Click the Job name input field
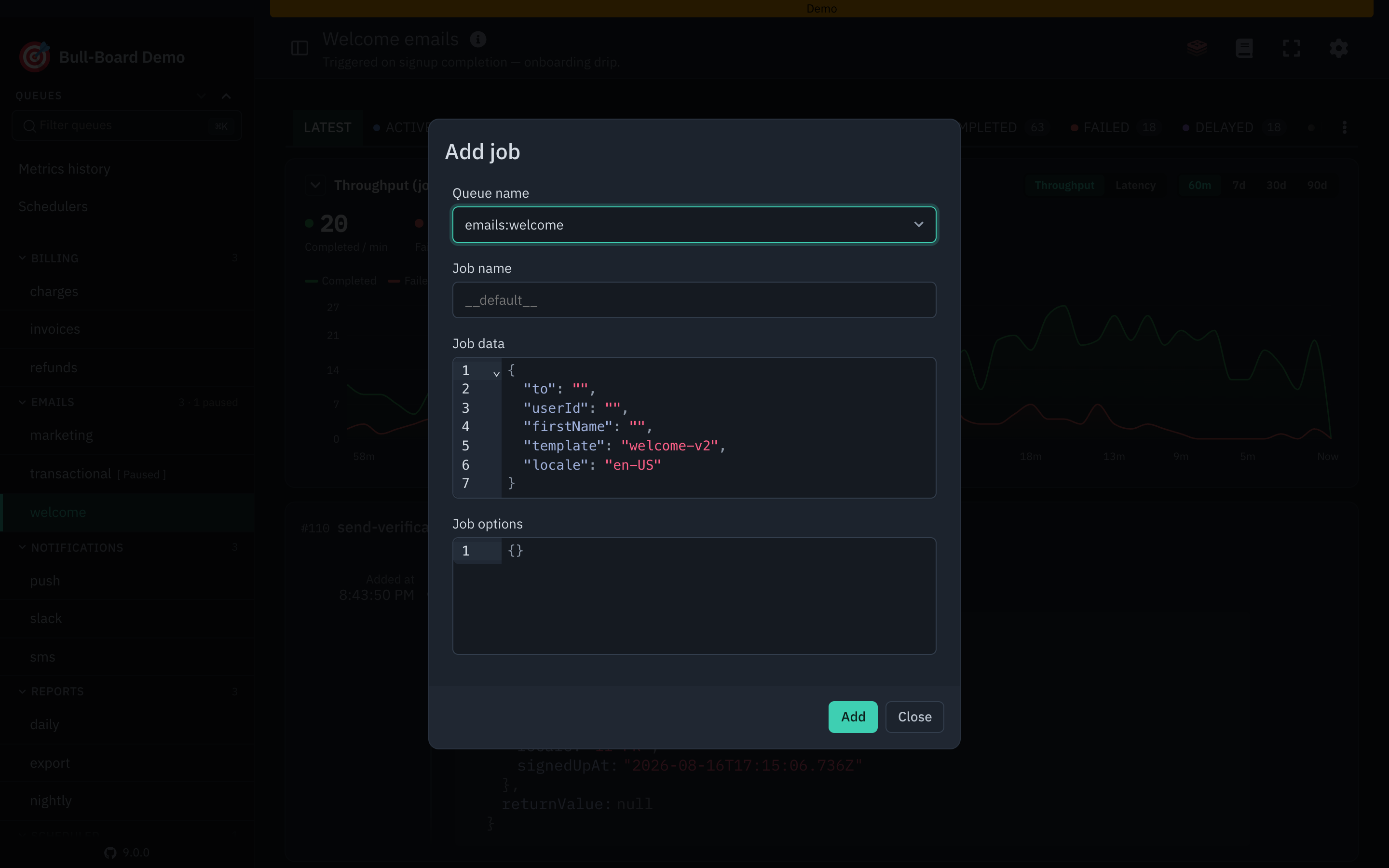Viewport: 1389px width, 868px height. tap(694, 299)
